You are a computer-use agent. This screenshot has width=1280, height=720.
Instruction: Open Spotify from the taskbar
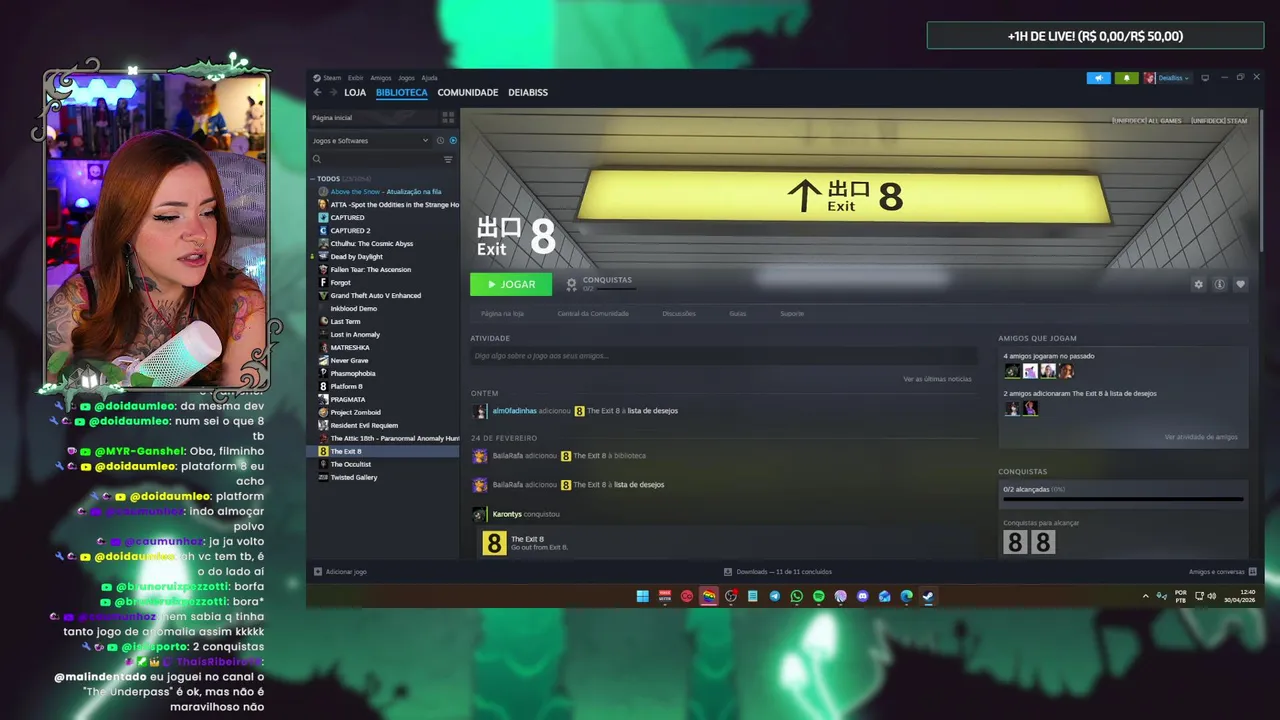click(818, 597)
